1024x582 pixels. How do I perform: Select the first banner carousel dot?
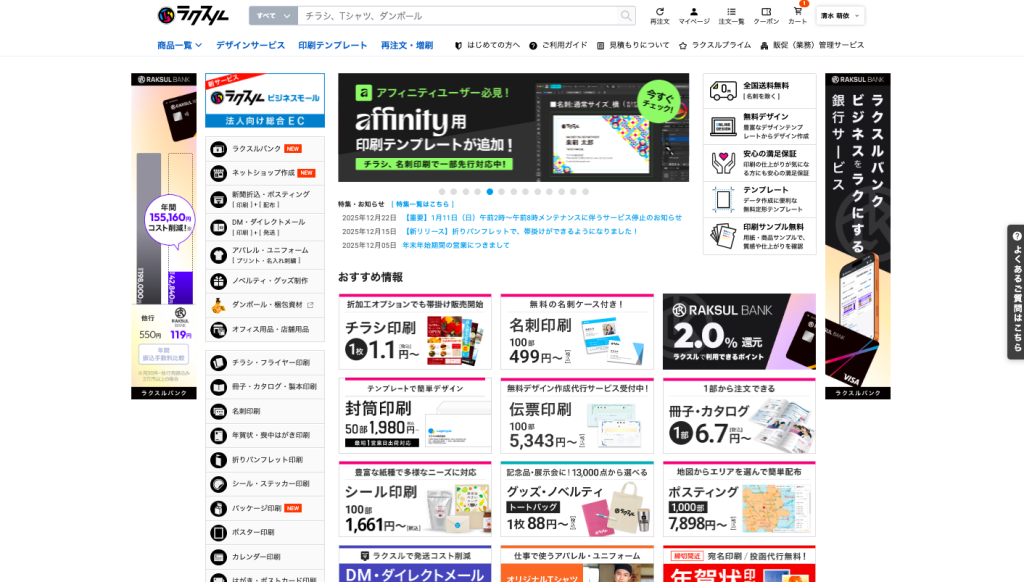[x=442, y=191]
